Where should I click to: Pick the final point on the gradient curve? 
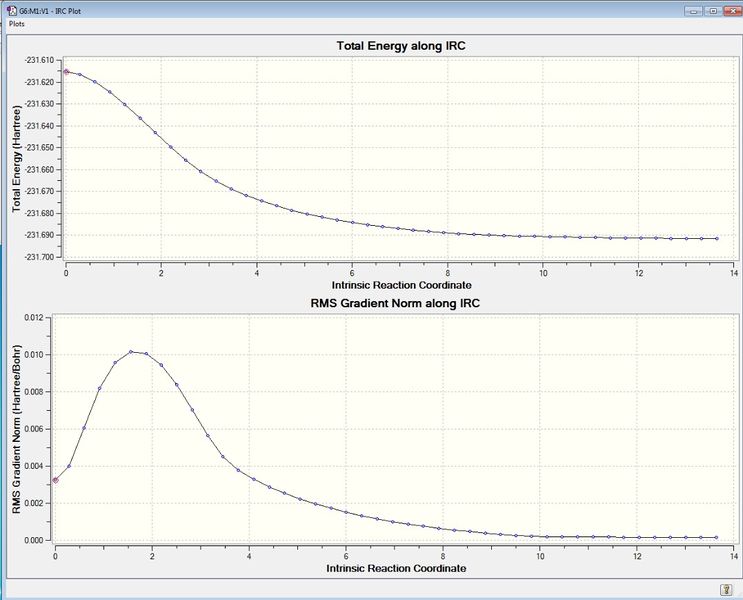click(716, 537)
